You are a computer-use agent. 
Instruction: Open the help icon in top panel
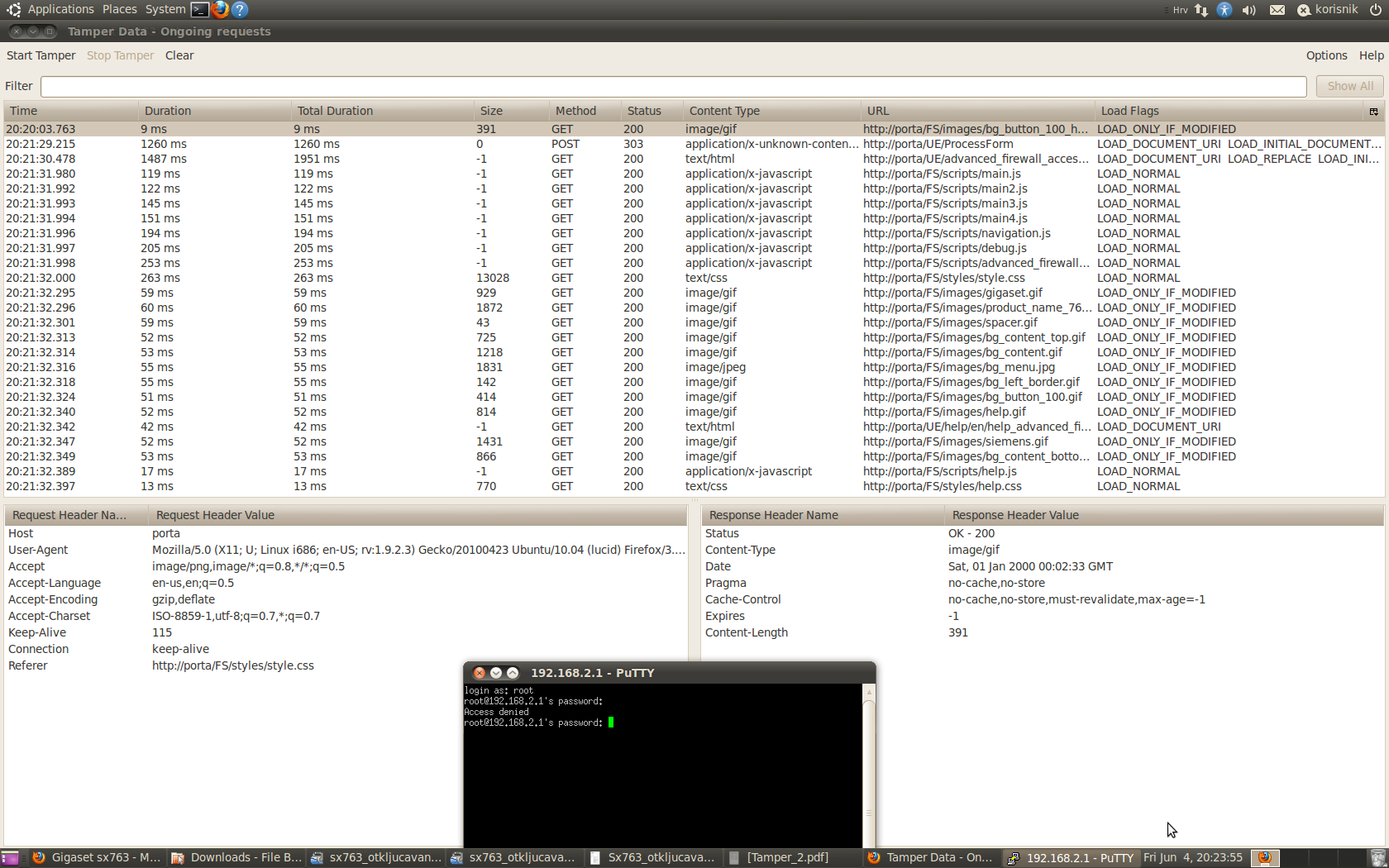pos(240,10)
